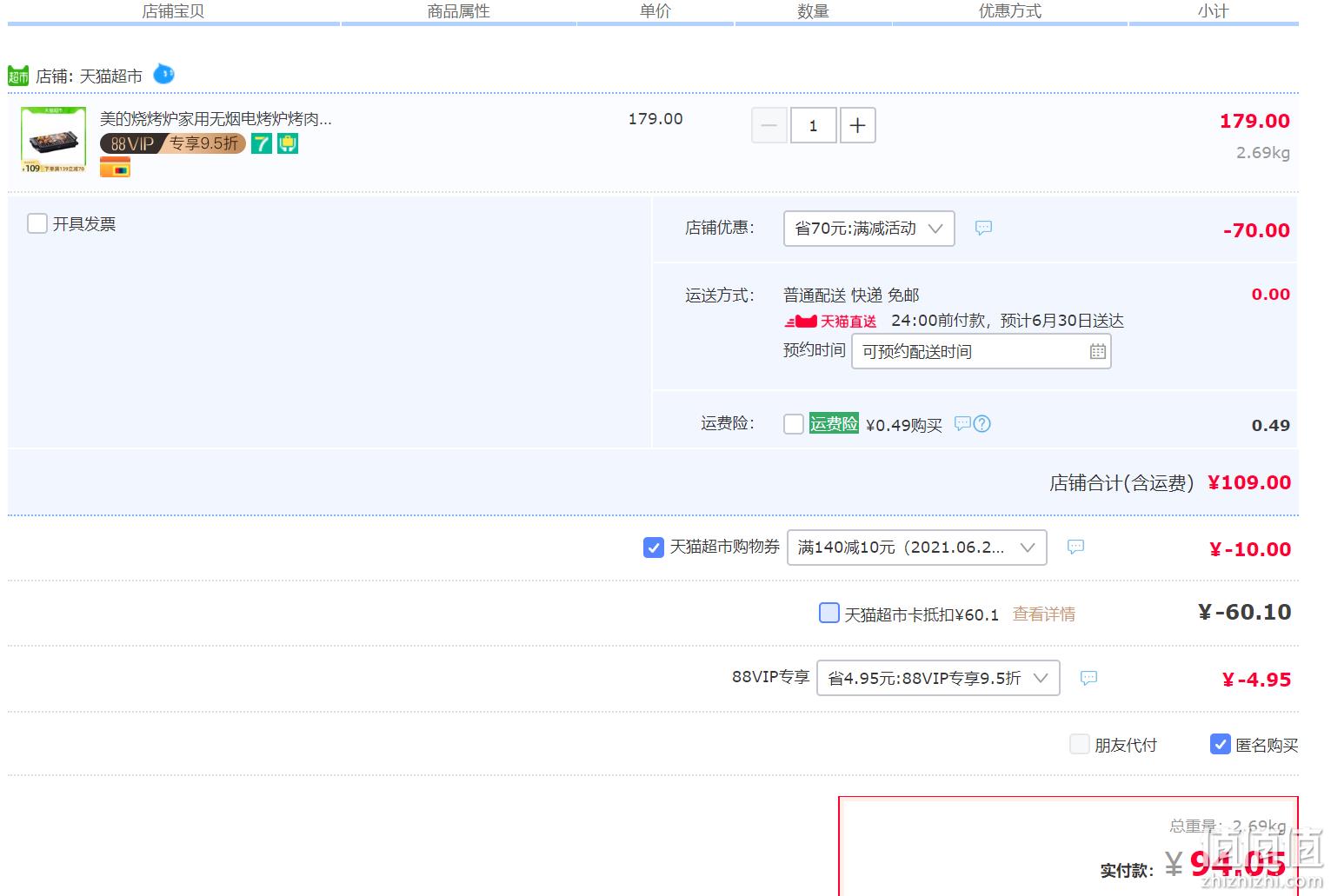
Task: Click the 查看详情 link
Action: coord(1044,614)
